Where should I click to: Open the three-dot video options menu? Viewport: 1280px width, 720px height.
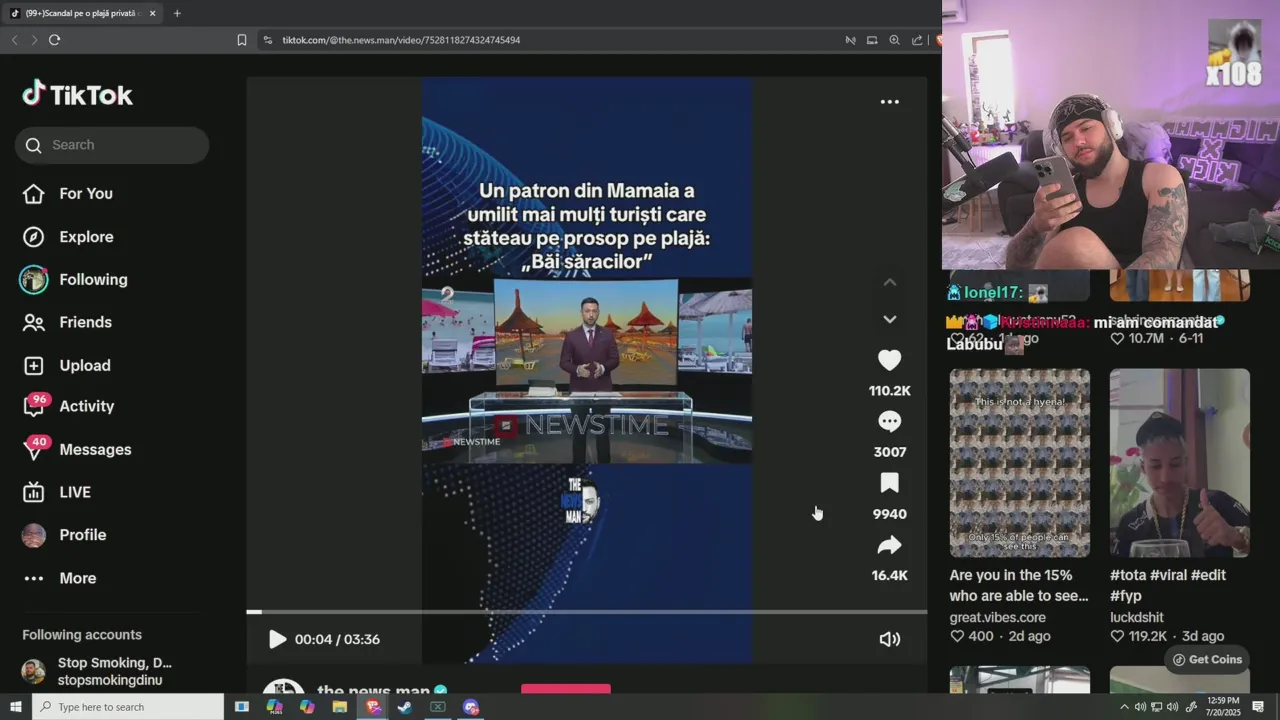coord(889,102)
